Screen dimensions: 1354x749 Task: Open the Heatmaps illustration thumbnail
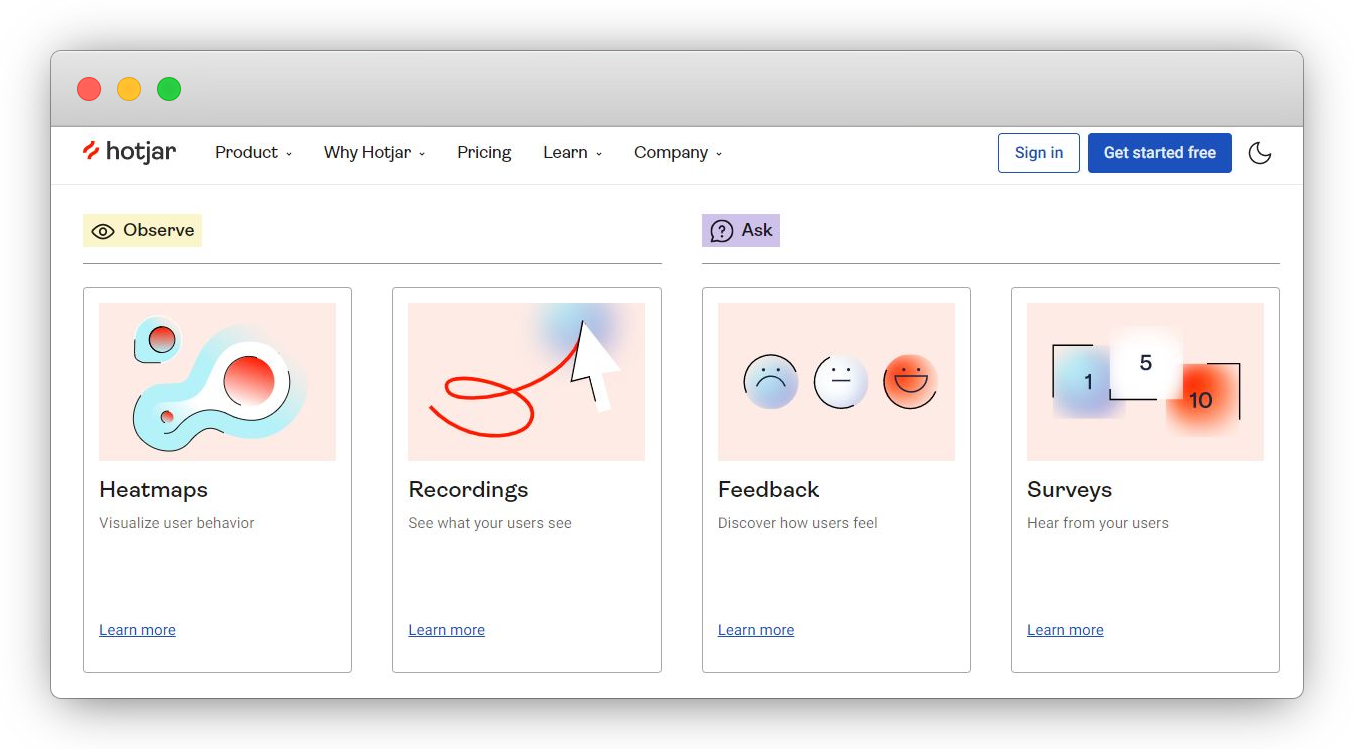point(217,382)
